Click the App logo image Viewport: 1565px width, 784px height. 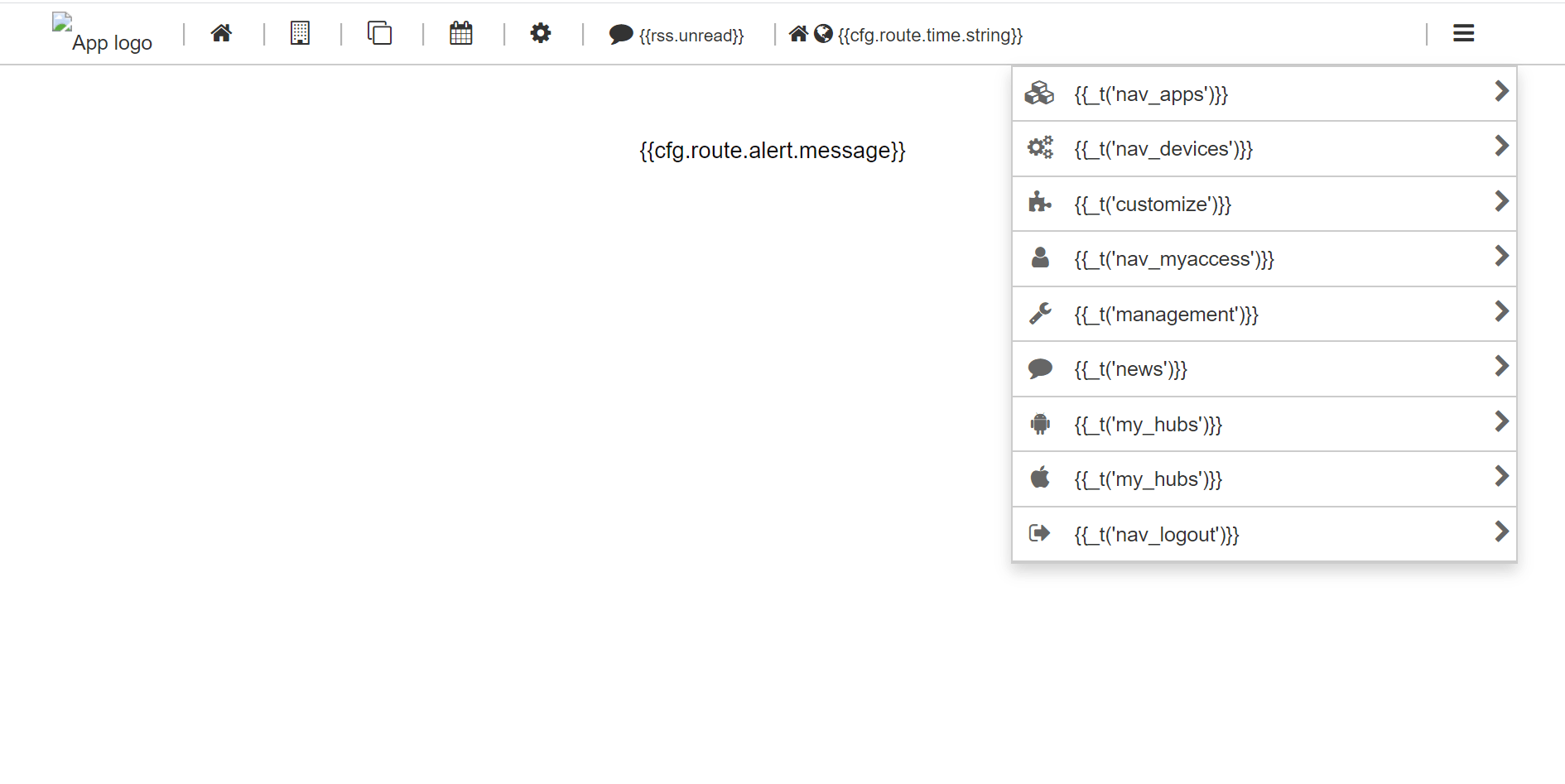[102, 34]
